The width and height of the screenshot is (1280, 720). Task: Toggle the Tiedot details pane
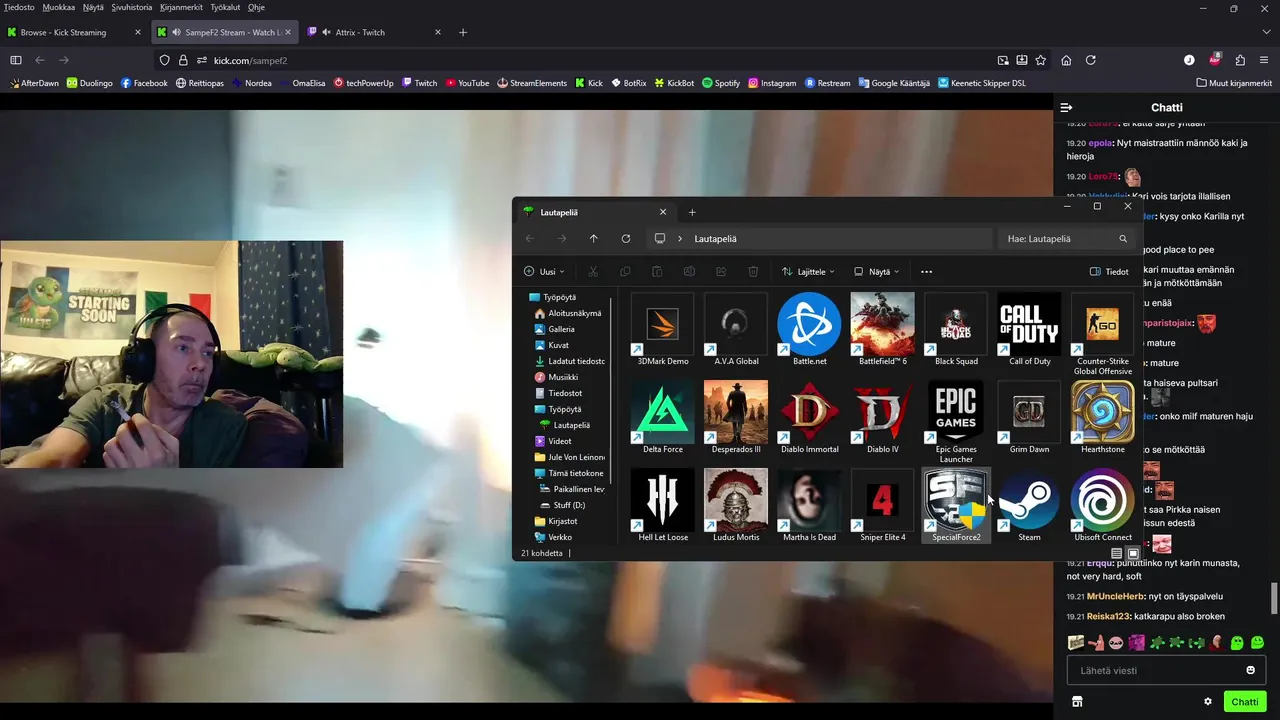click(1109, 271)
